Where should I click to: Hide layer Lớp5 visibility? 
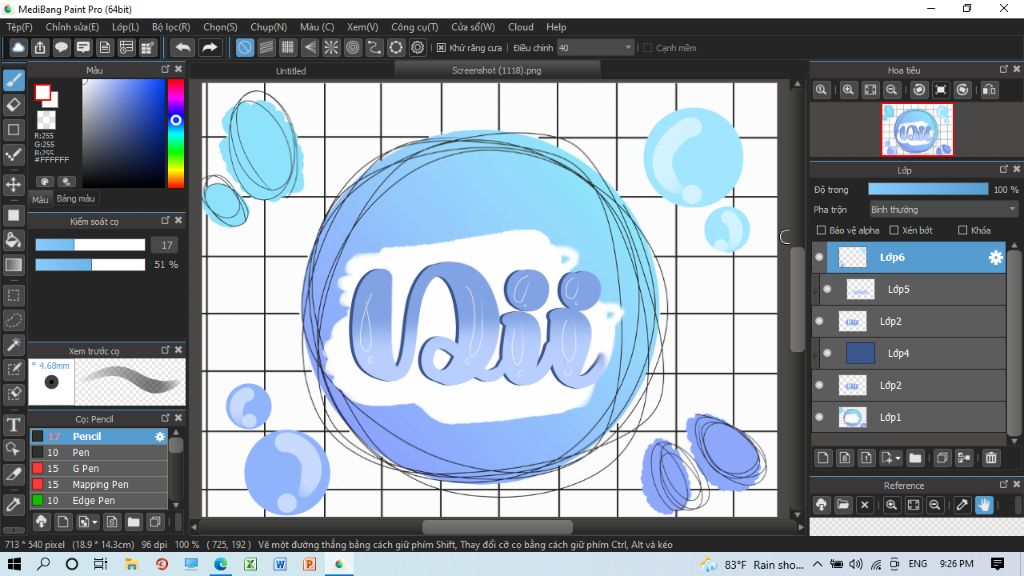click(827, 289)
